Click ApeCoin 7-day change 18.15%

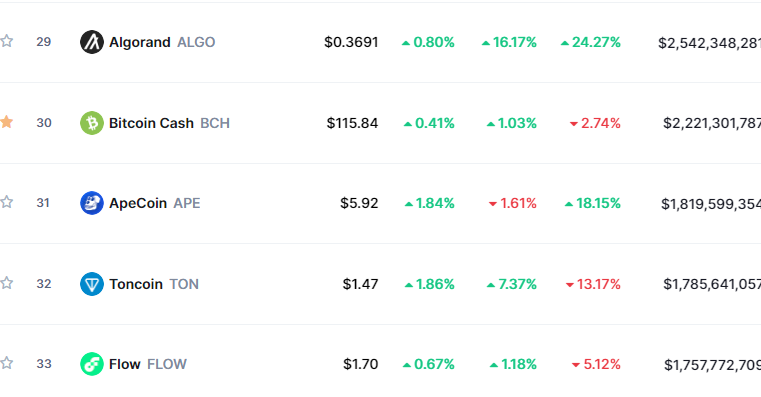click(593, 203)
